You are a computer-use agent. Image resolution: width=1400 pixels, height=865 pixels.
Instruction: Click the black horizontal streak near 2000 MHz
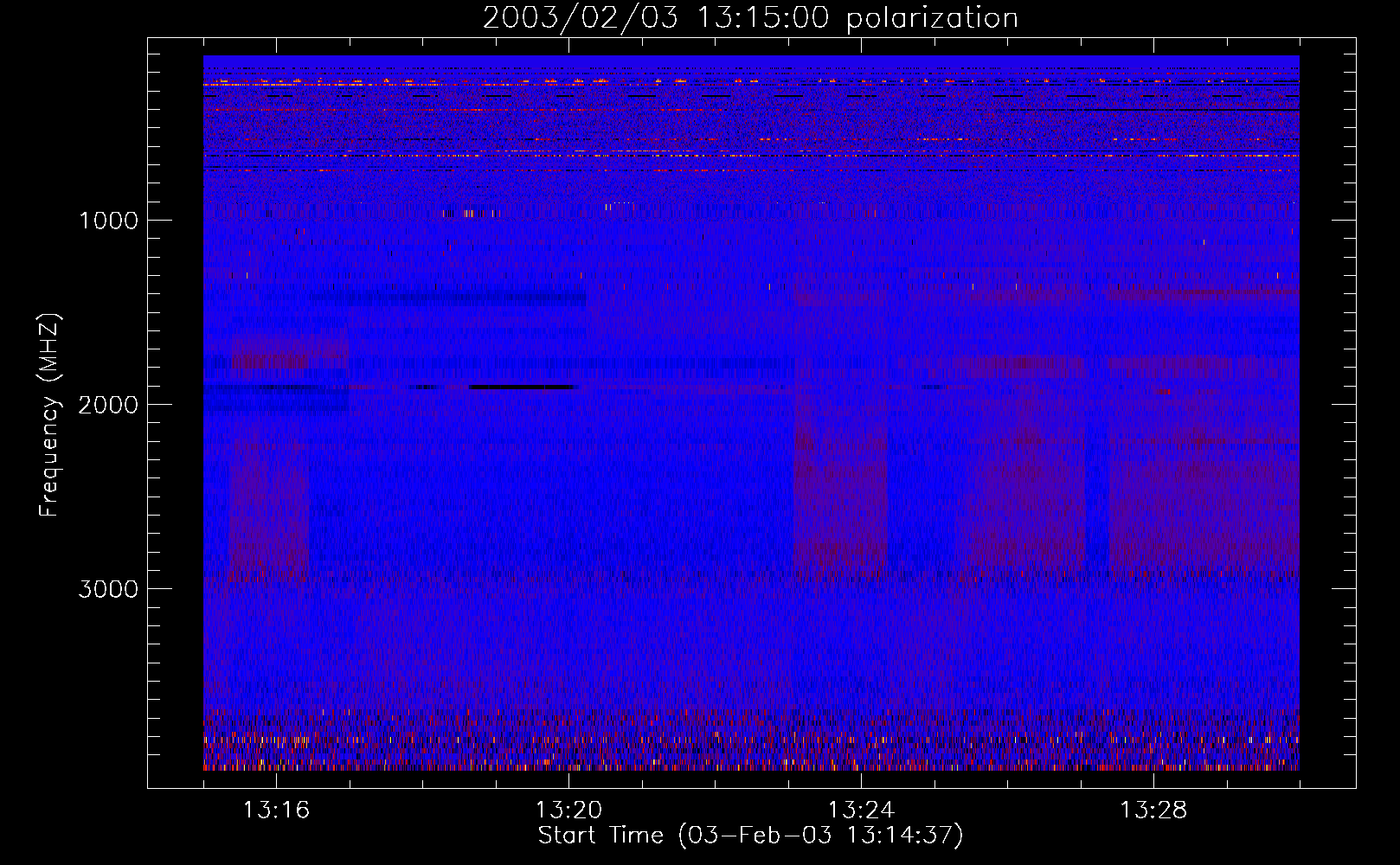(x=522, y=388)
